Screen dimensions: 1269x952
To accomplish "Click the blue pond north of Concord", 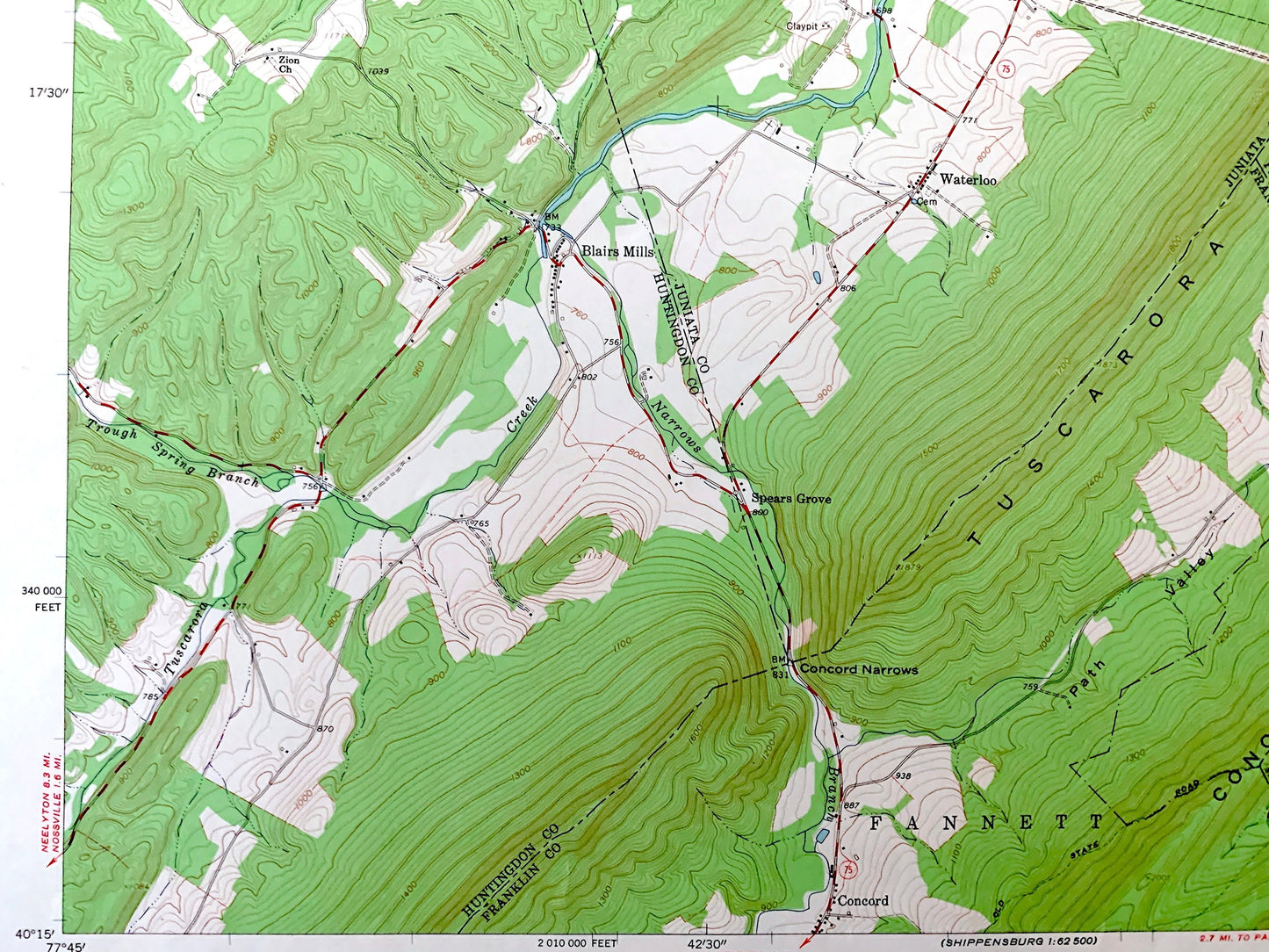I will pyautogui.click(x=822, y=835).
